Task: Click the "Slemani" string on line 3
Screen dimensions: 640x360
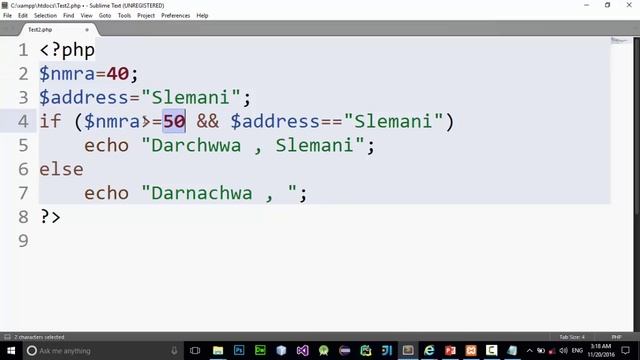Action: 191,98
